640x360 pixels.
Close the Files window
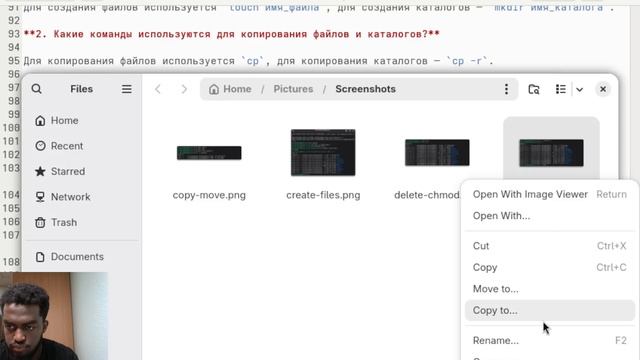point(603,89)
